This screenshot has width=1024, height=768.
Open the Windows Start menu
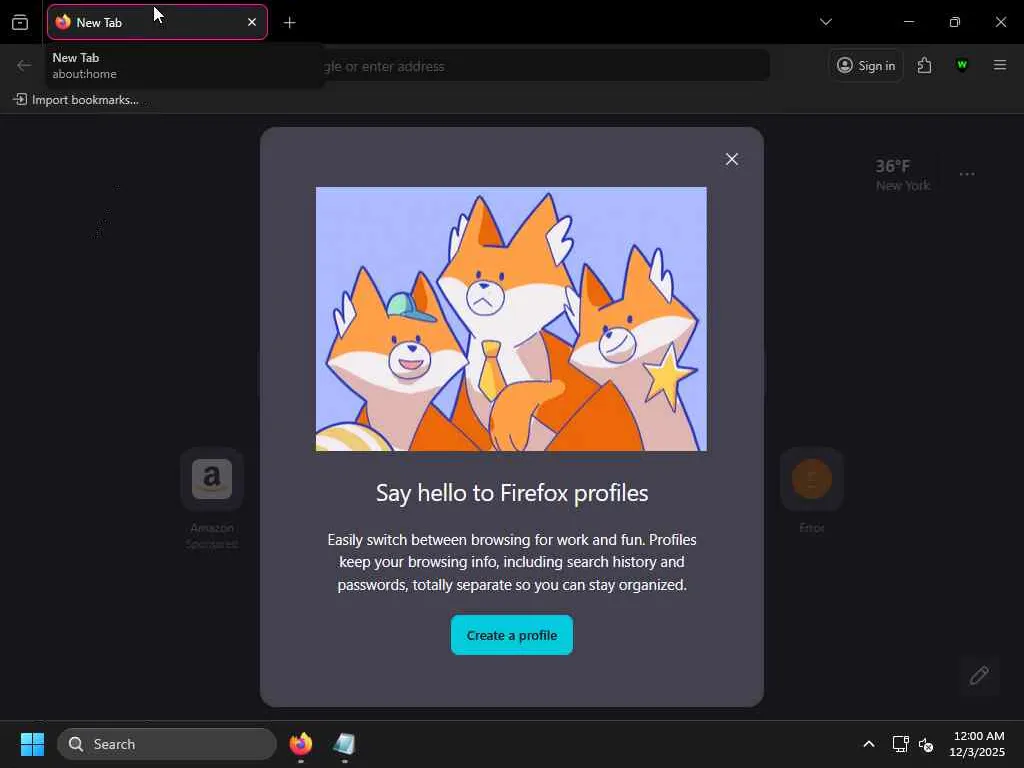coord(32,744)
